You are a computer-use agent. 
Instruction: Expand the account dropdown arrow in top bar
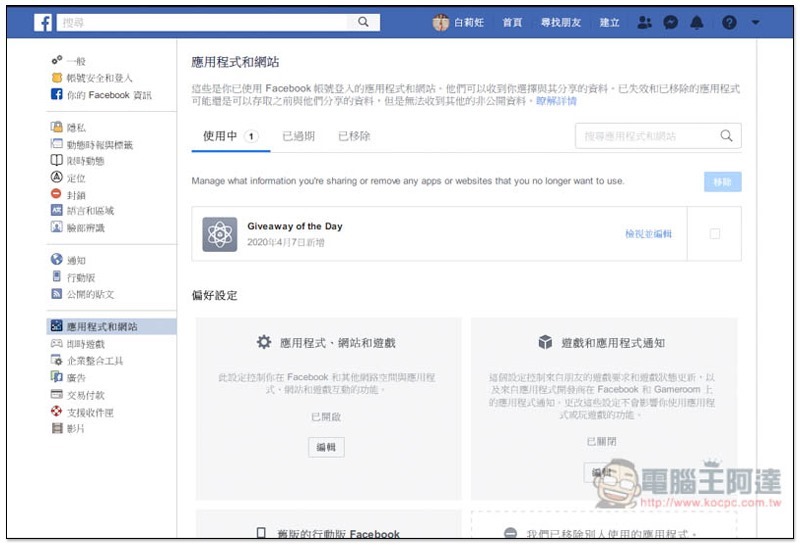click(x=756, y=23)
